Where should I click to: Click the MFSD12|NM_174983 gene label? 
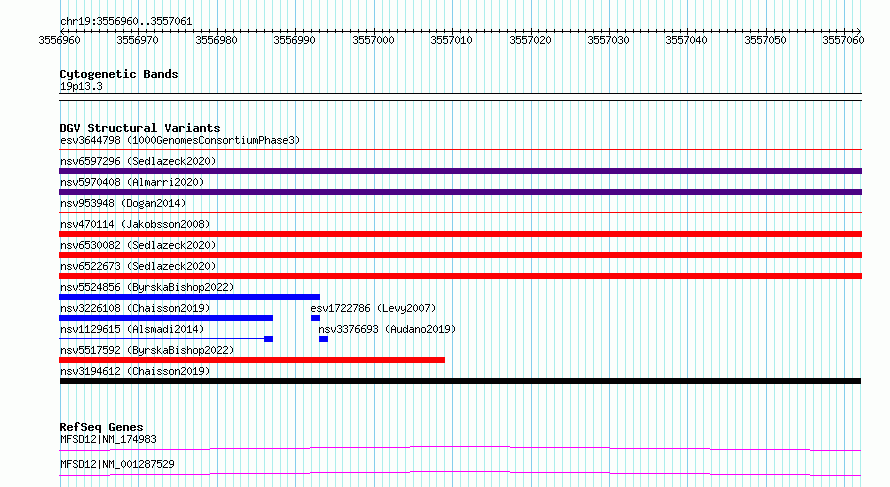108,439
